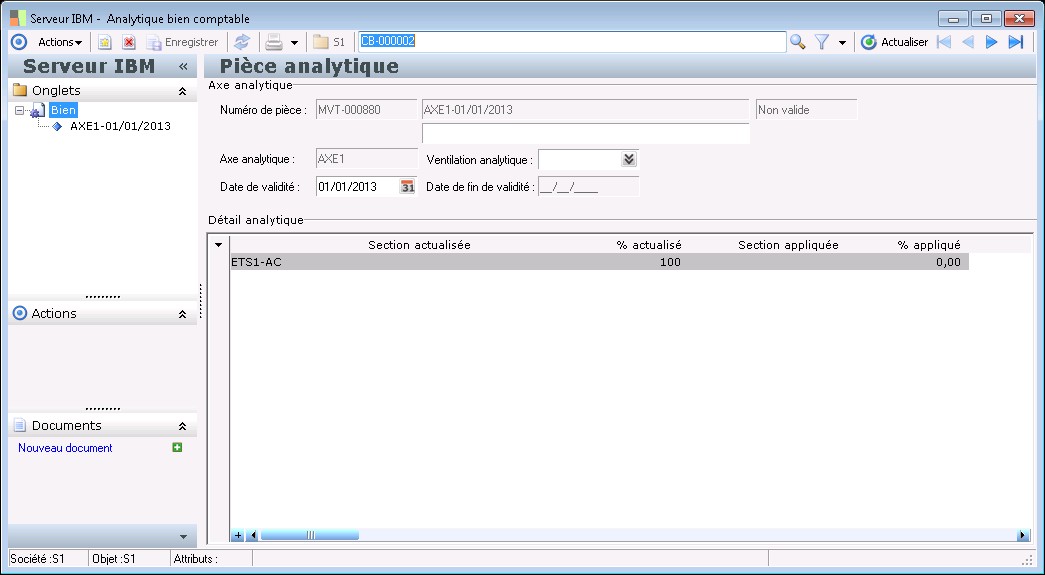Click the Actualiser button

click(894, 42)
